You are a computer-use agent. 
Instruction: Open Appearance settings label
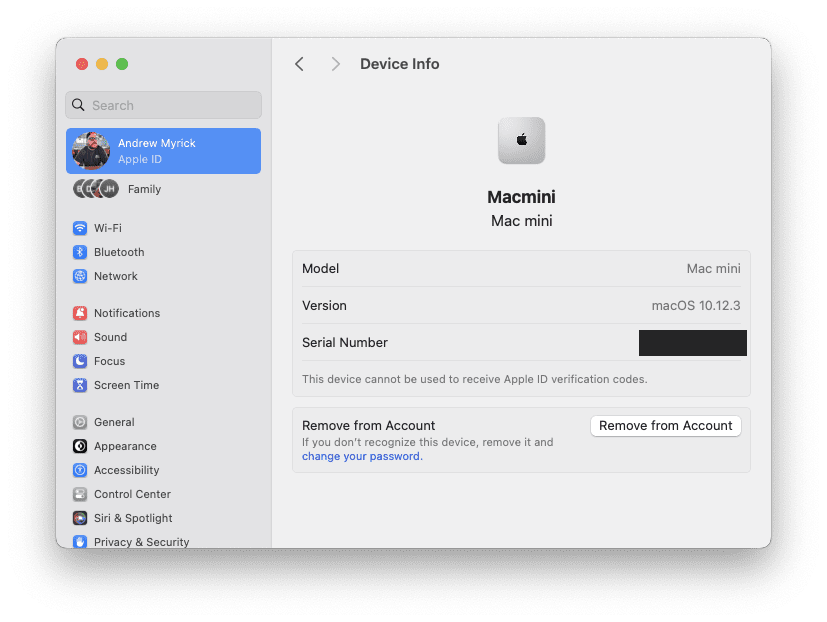[125, 446]
